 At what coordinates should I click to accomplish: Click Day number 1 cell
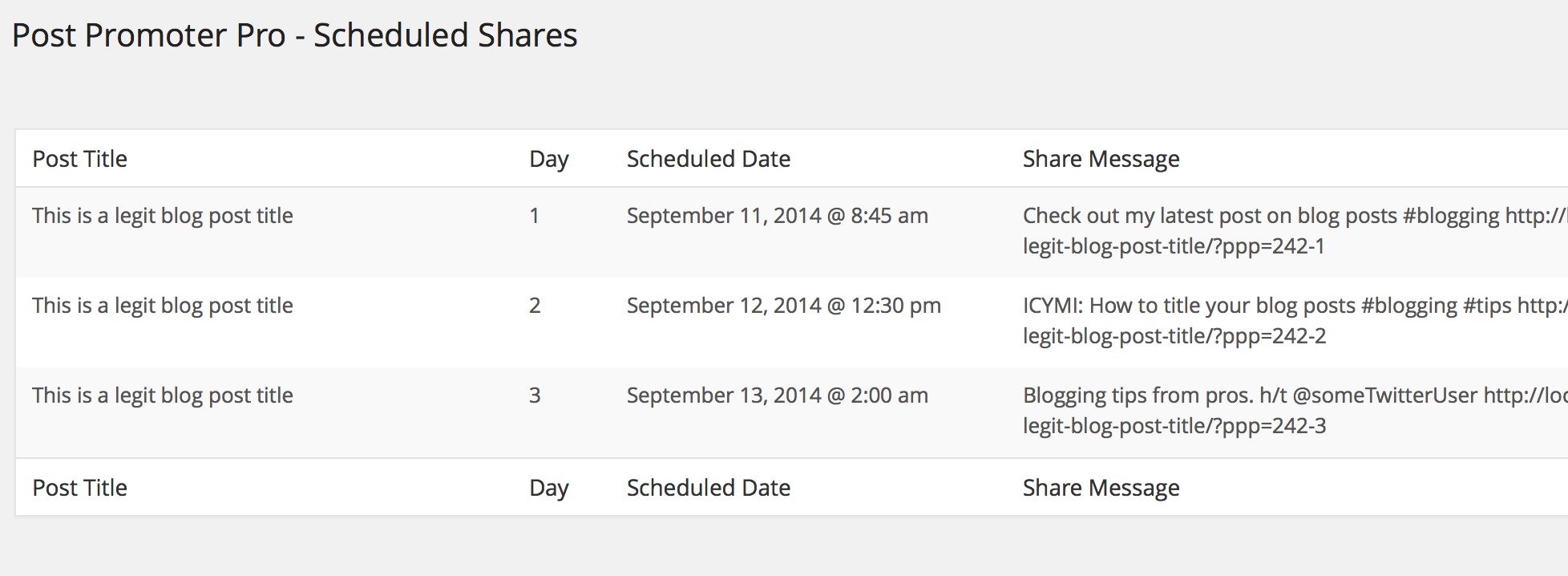(x=535, y=216)
